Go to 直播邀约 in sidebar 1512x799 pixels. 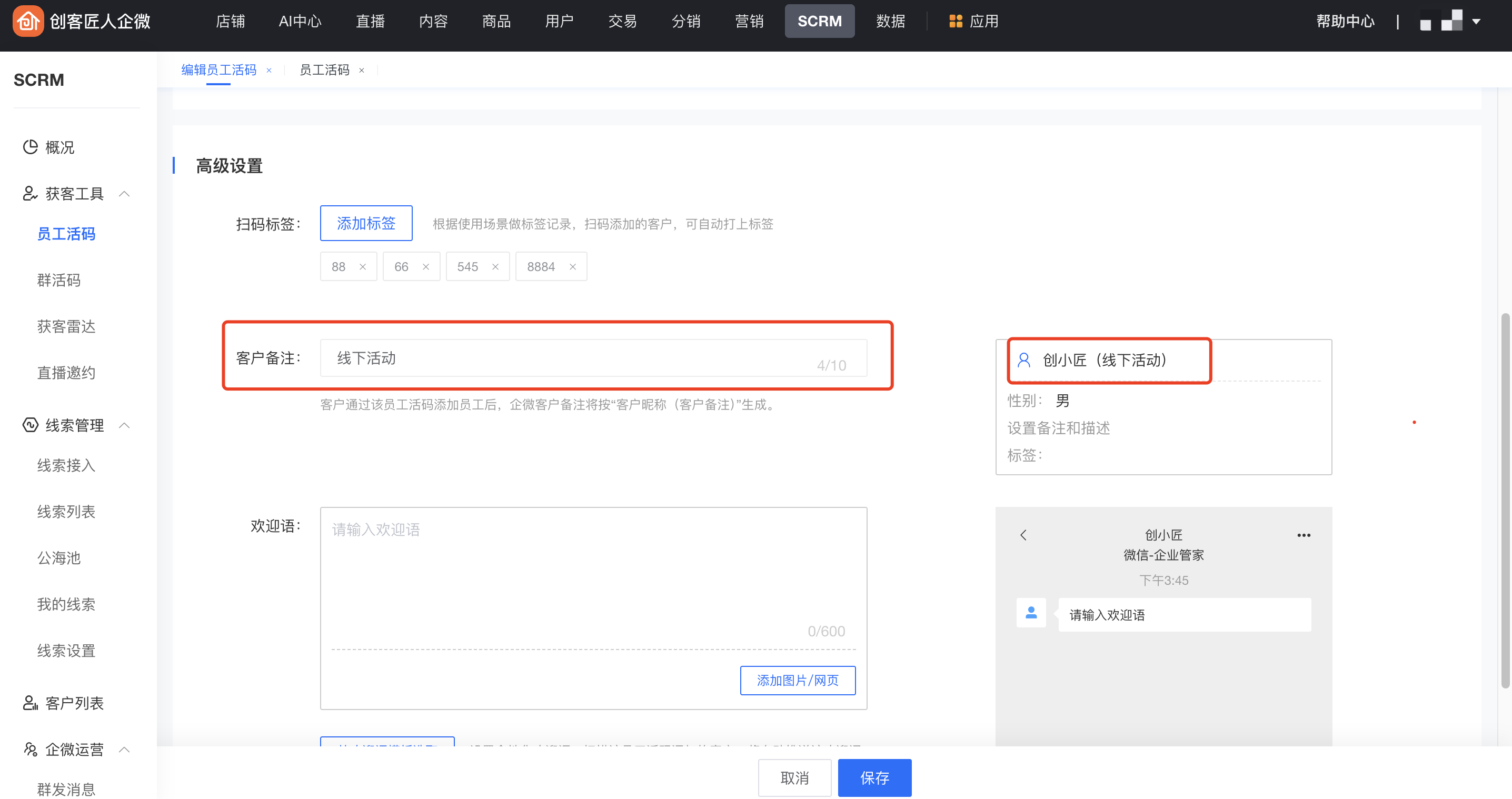pos(66,373)
